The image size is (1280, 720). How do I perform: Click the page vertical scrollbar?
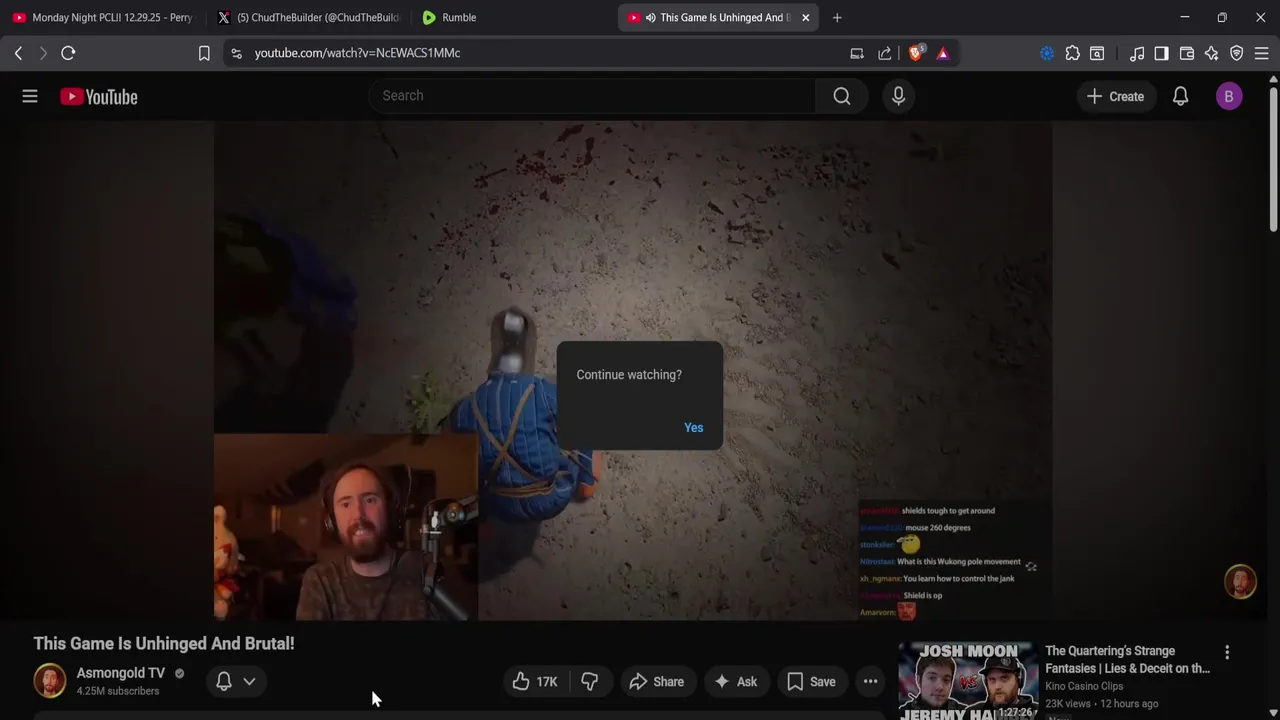pyautogui.click(x=1273, y=160)
